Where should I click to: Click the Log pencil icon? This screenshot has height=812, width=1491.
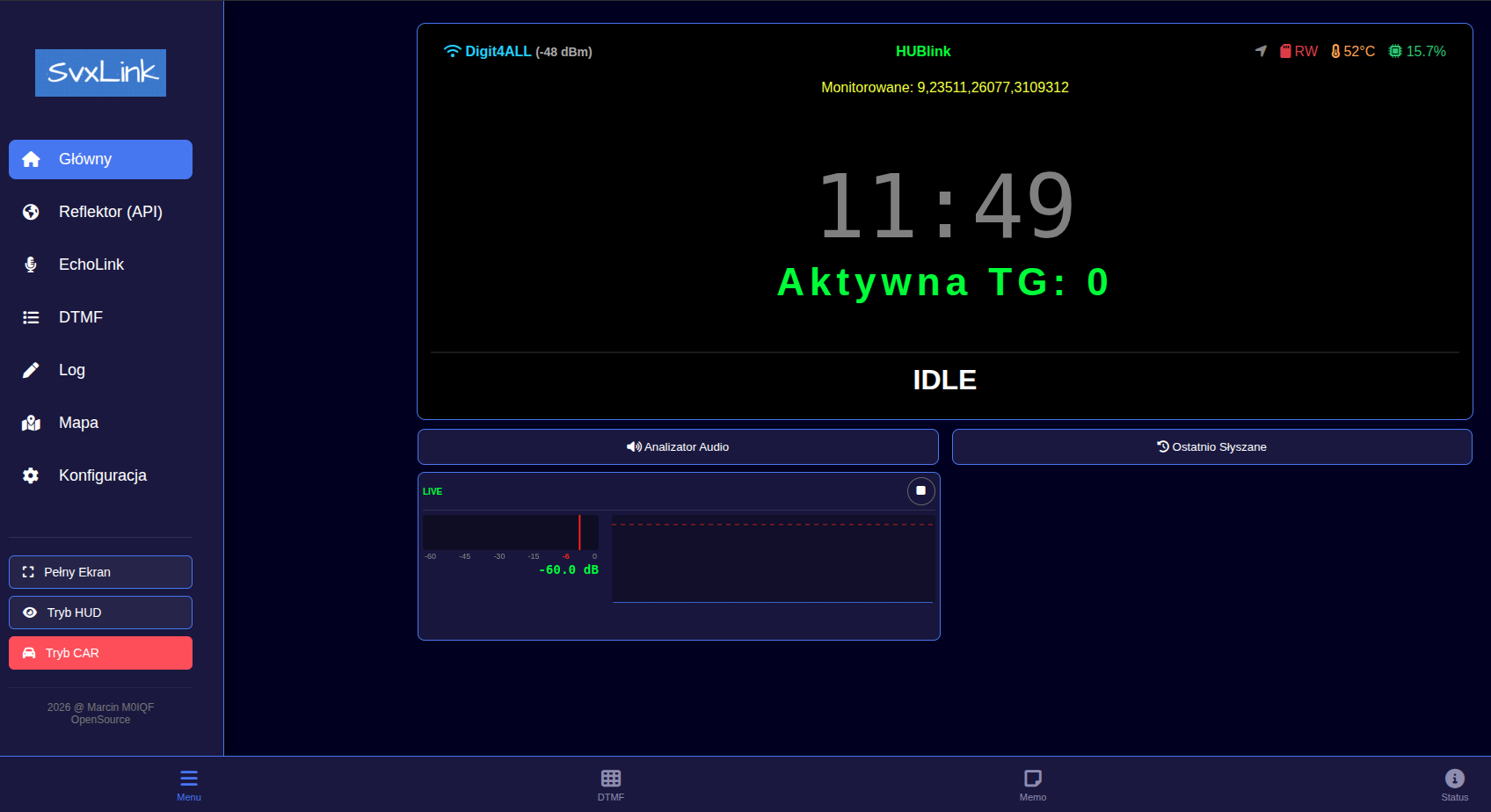click(x=31, y=370)
